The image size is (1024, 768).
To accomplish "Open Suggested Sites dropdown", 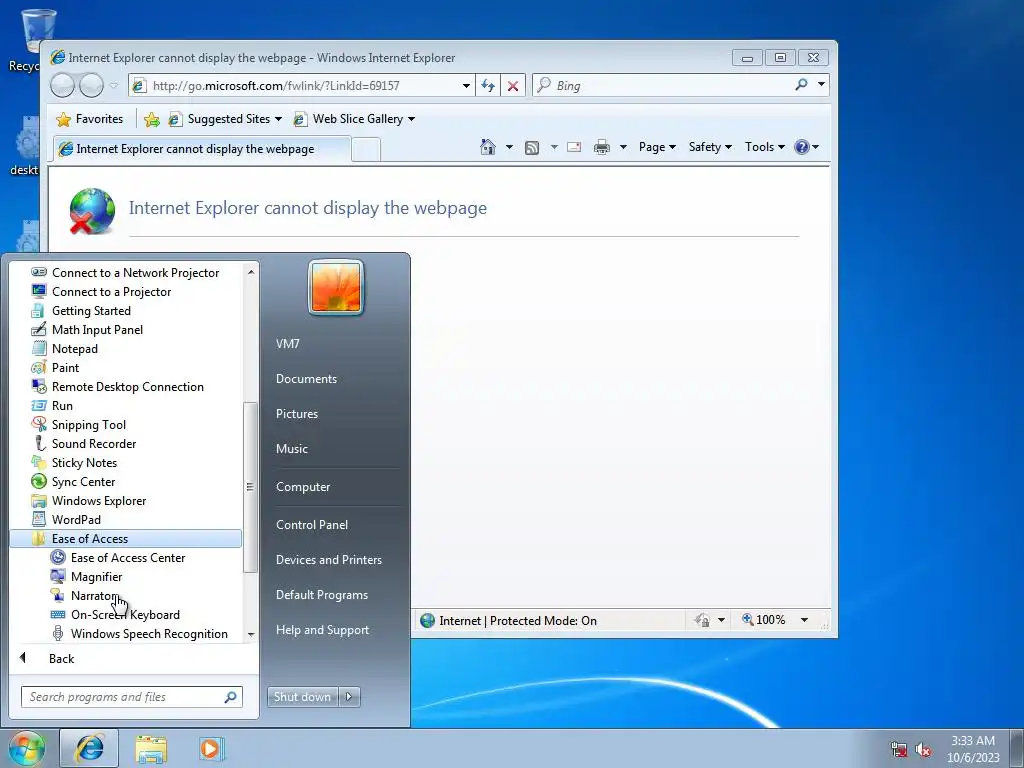I will (x=225, y=119).
